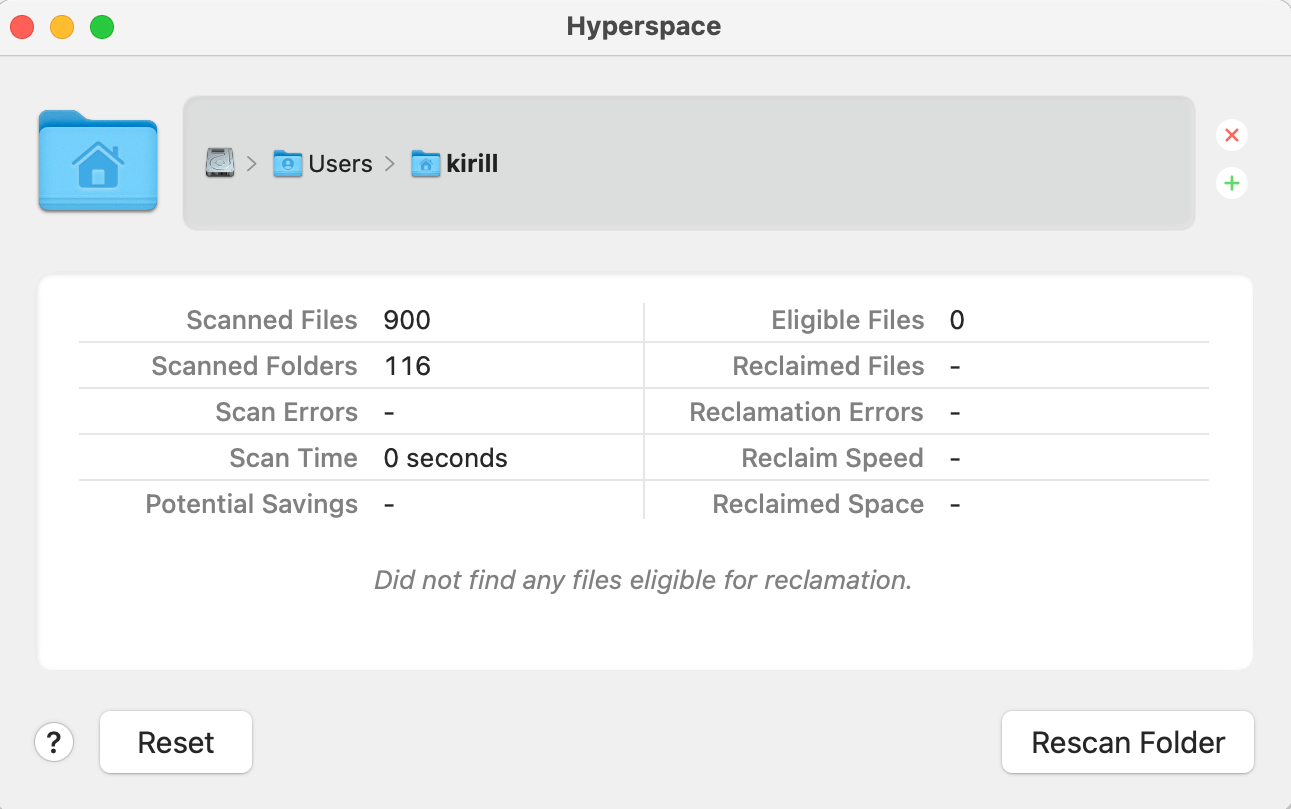Select the Users folder icon in the breadcrumb

[288, 162]
